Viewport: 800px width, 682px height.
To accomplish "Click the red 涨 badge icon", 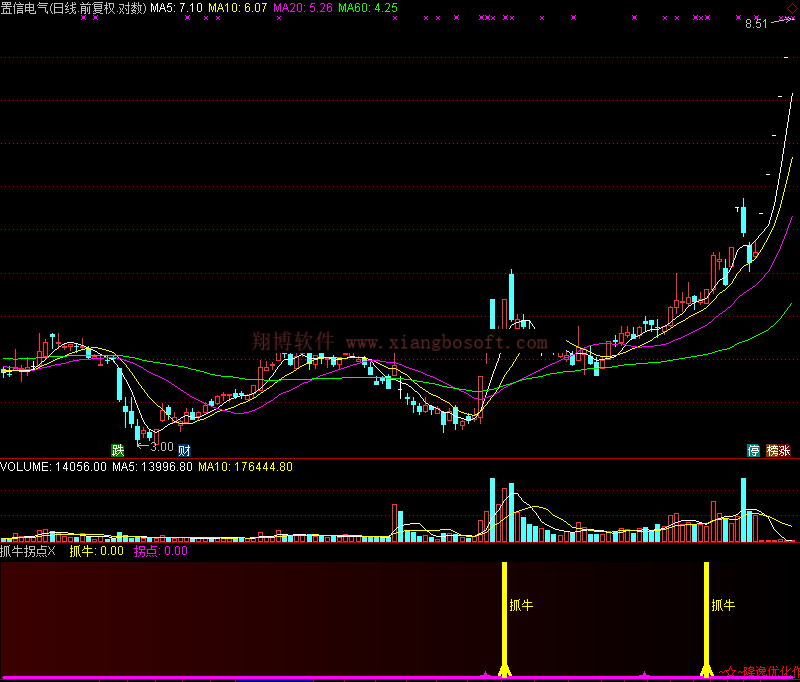I will [x=785, y=450].
